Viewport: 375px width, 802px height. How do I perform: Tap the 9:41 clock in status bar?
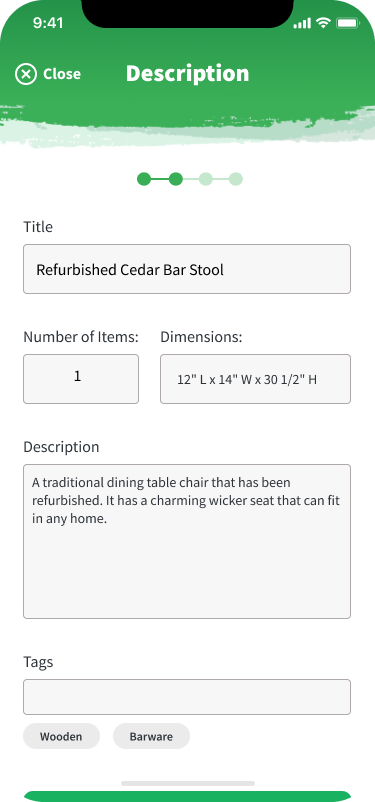point(48,23)
